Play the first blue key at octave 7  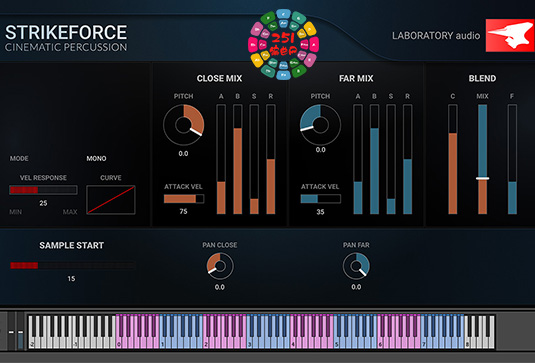423,342
